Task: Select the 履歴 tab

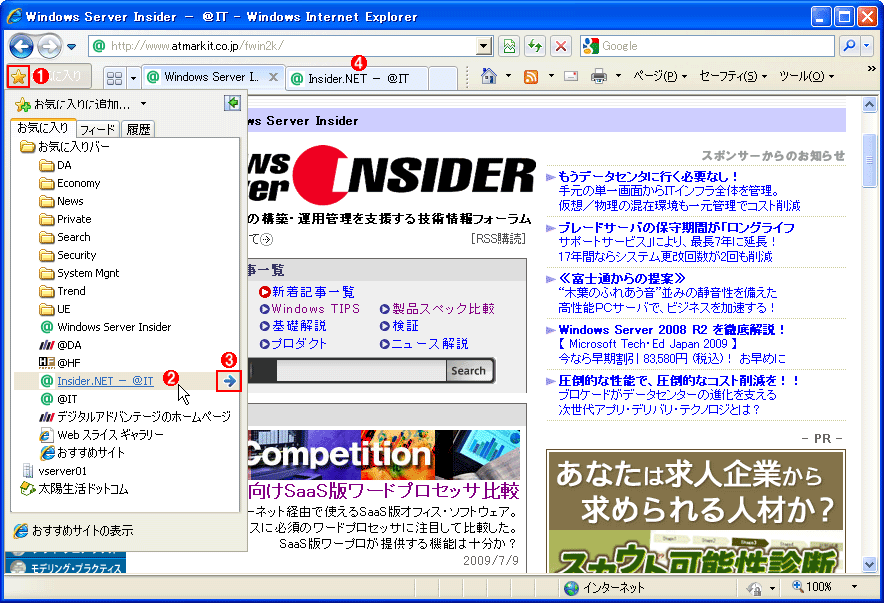Action: point(138,130)
